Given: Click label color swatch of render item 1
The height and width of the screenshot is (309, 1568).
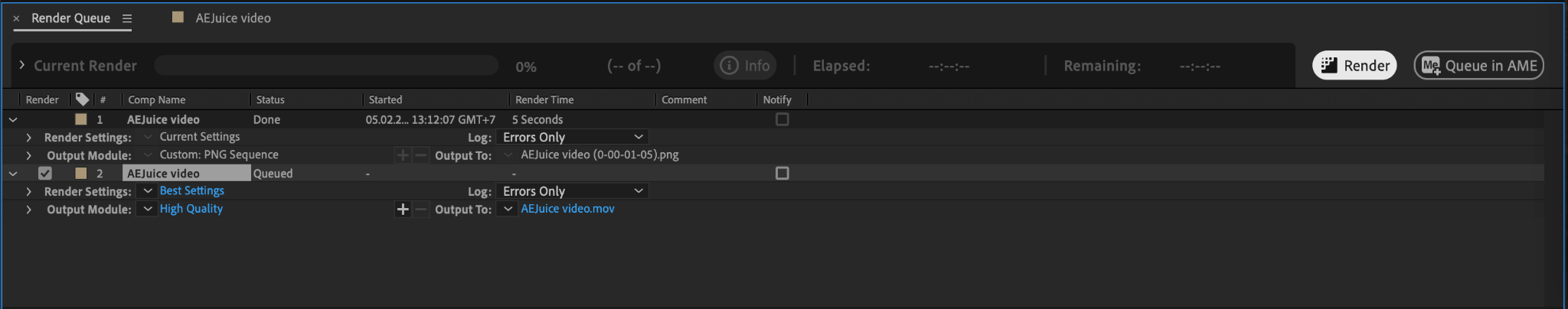Looking at the screenshot, I should (x=80, y=119).
